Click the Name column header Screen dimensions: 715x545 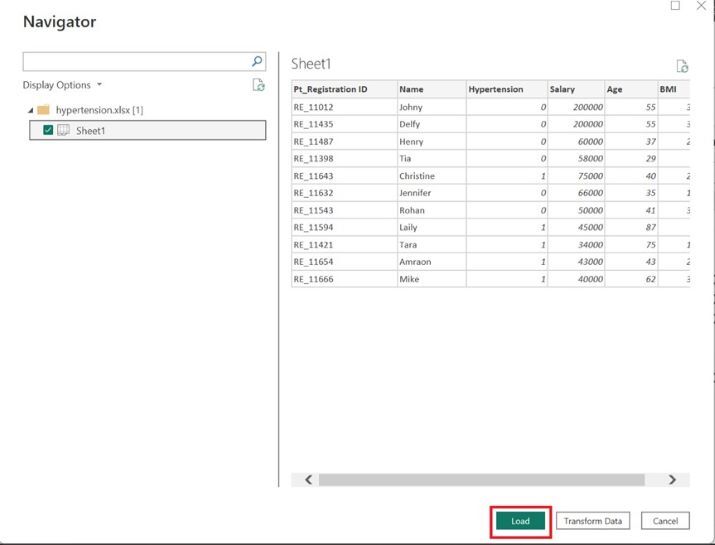[432, 89]
